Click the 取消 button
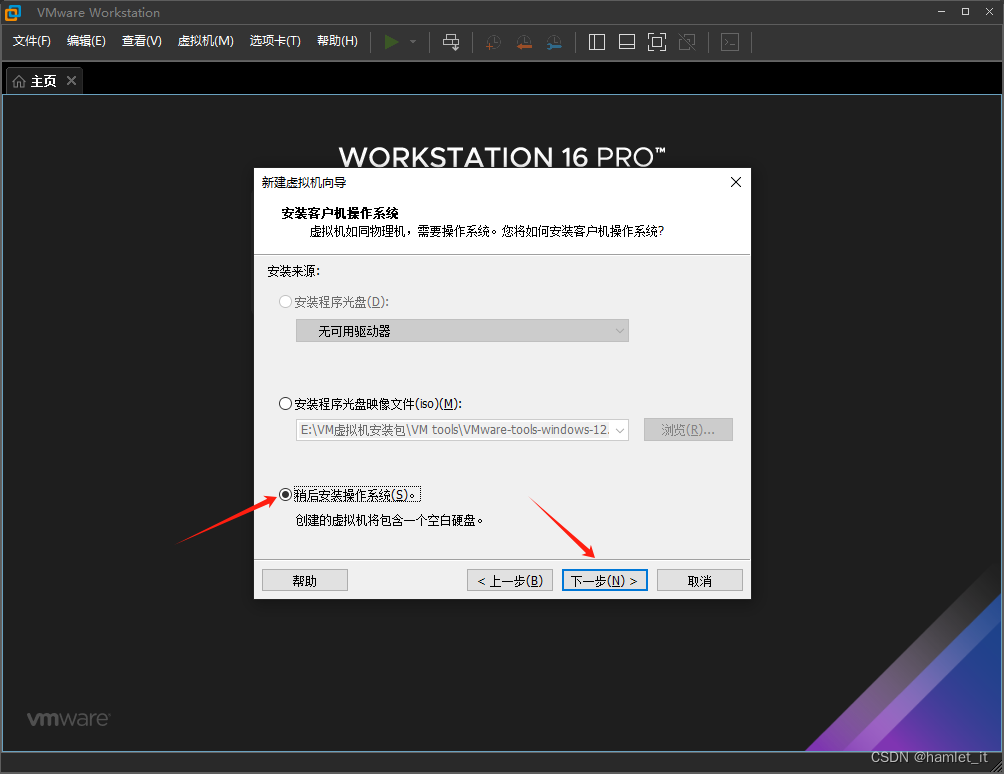 coord(700,581)
